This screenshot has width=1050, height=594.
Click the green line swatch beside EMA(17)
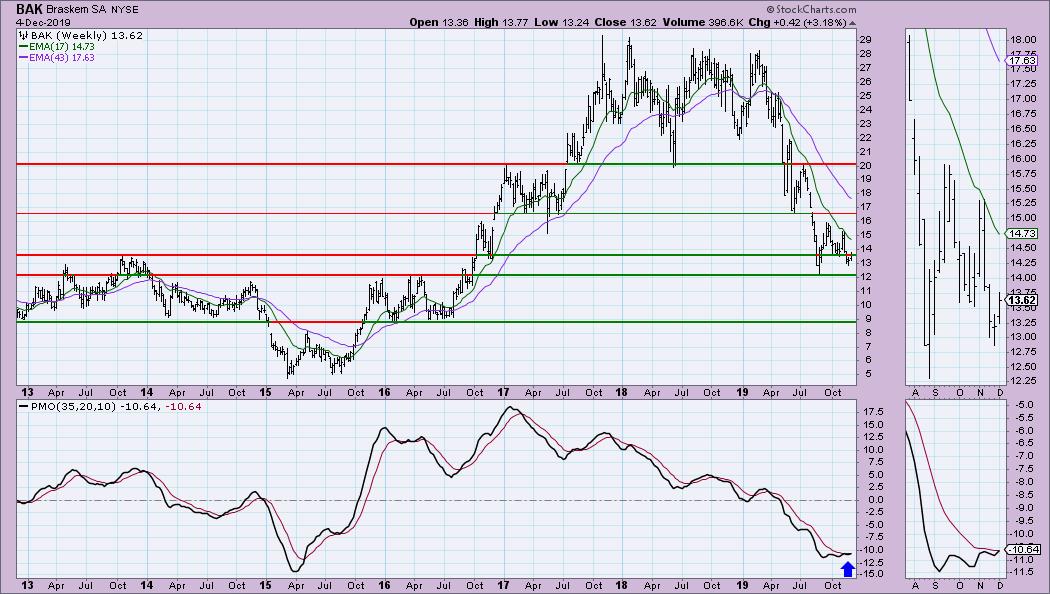(23, 47)
